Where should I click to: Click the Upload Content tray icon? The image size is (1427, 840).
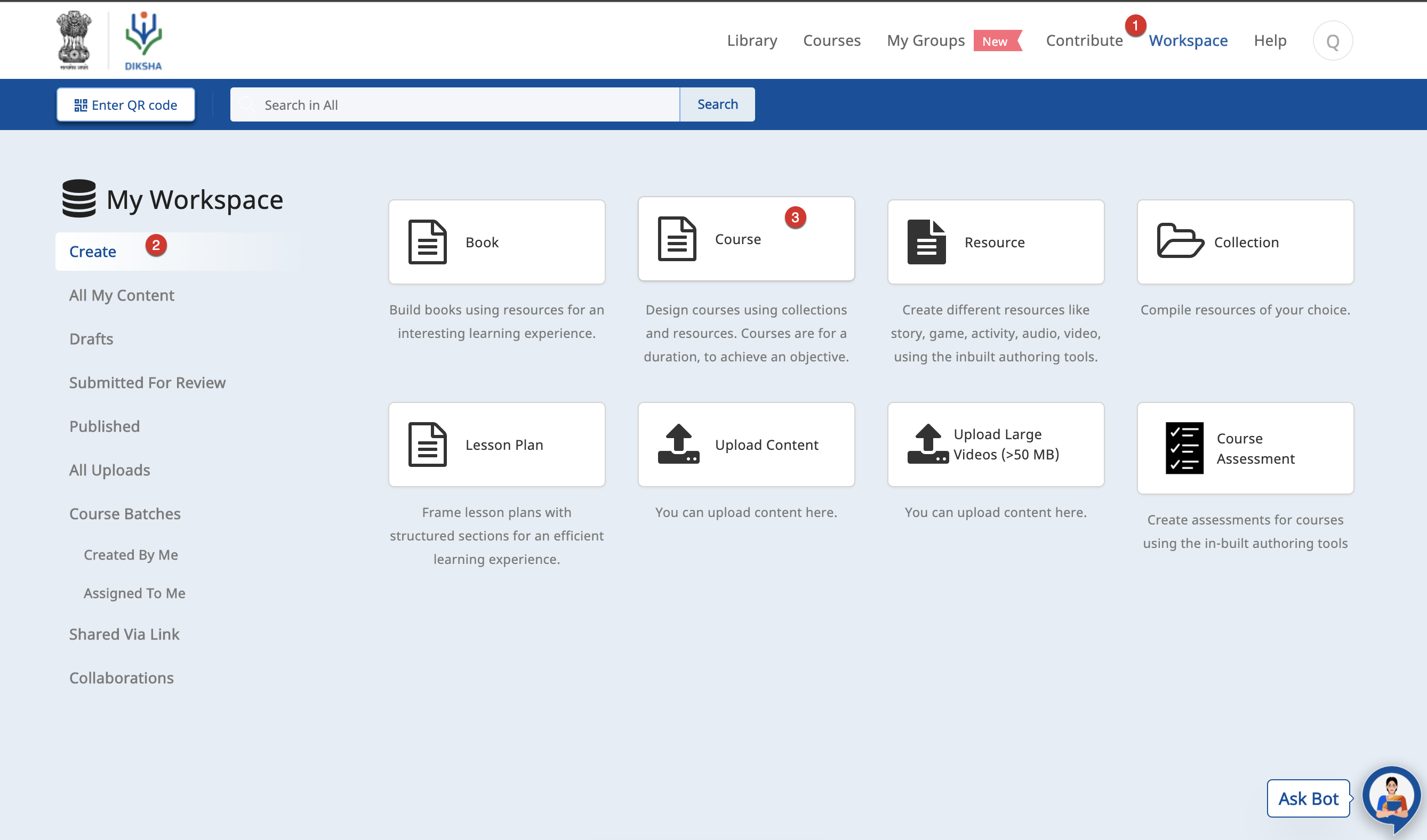click(678, 445)
